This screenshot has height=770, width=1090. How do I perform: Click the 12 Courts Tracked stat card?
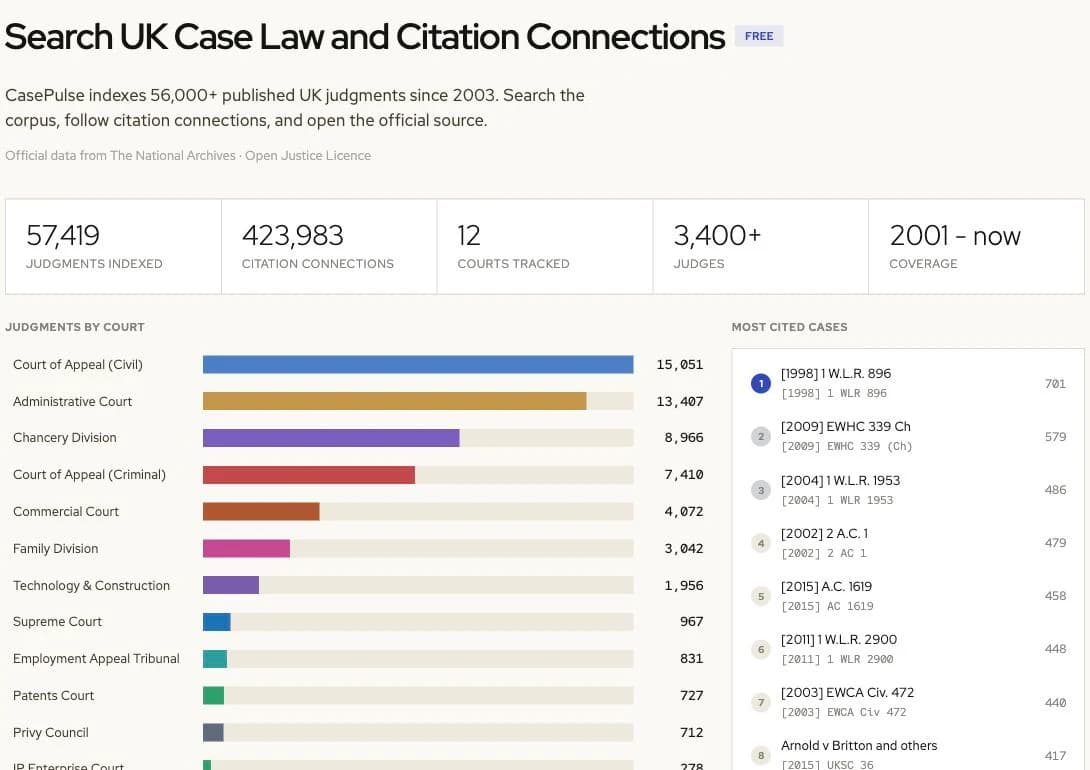pos(545,247)
